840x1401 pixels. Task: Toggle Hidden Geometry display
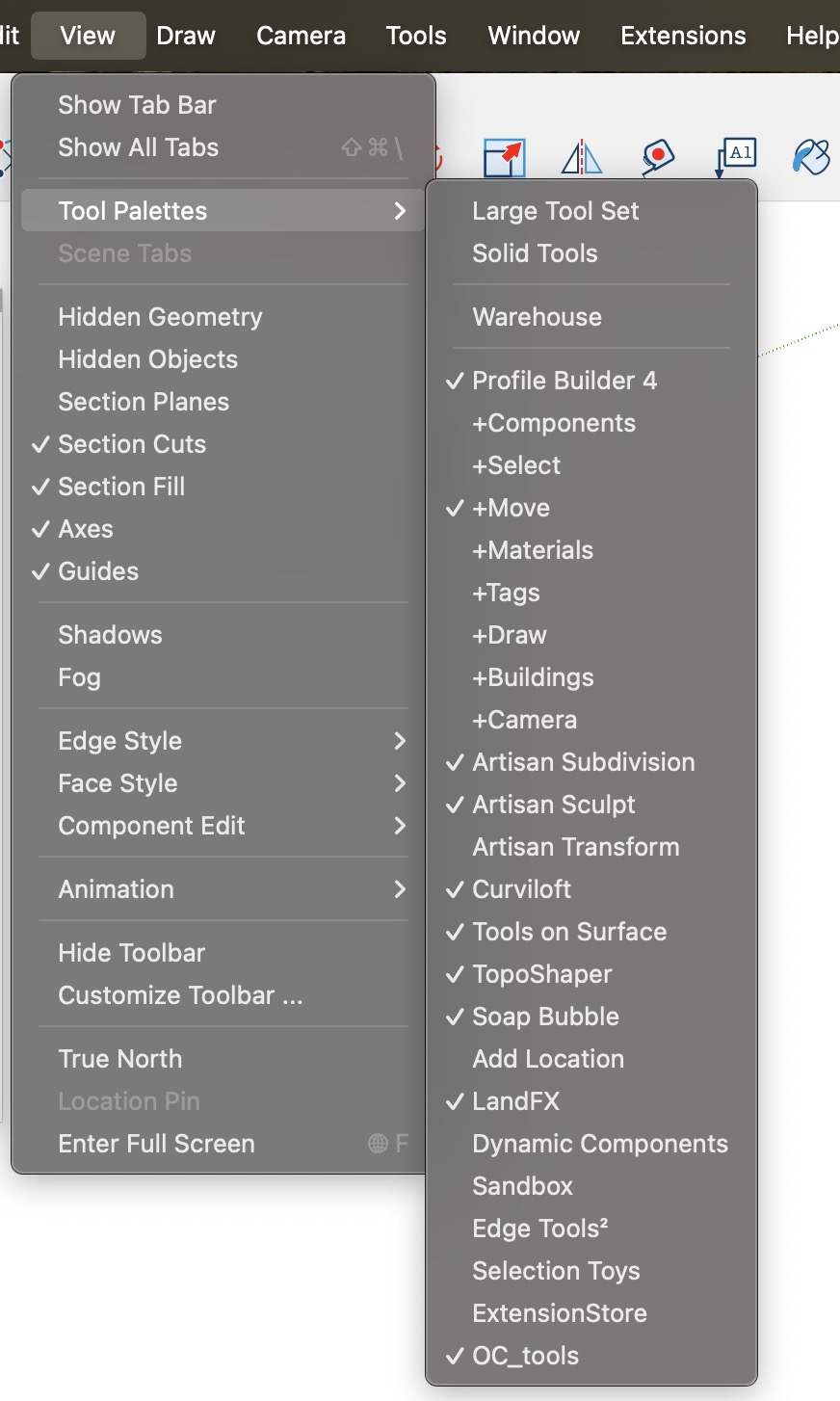pos(160,317)
